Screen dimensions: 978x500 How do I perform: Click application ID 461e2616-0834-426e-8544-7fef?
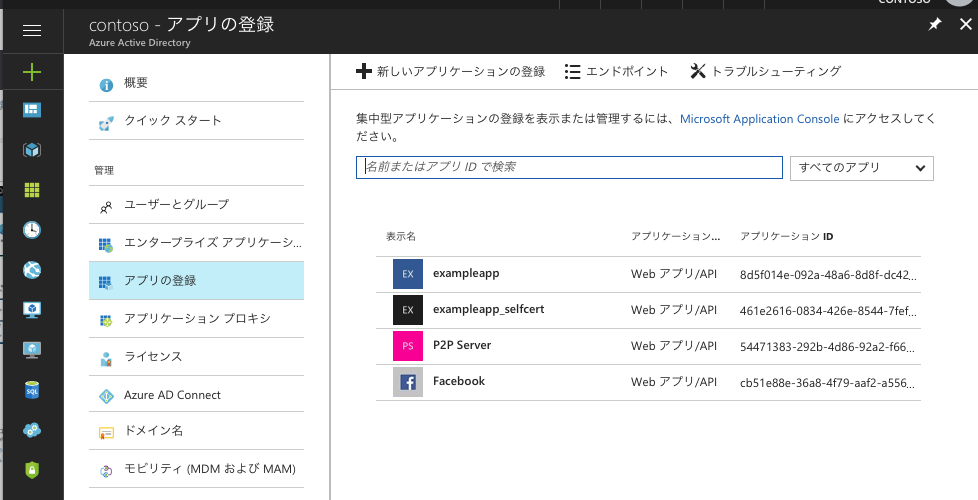tap(828, 311)
